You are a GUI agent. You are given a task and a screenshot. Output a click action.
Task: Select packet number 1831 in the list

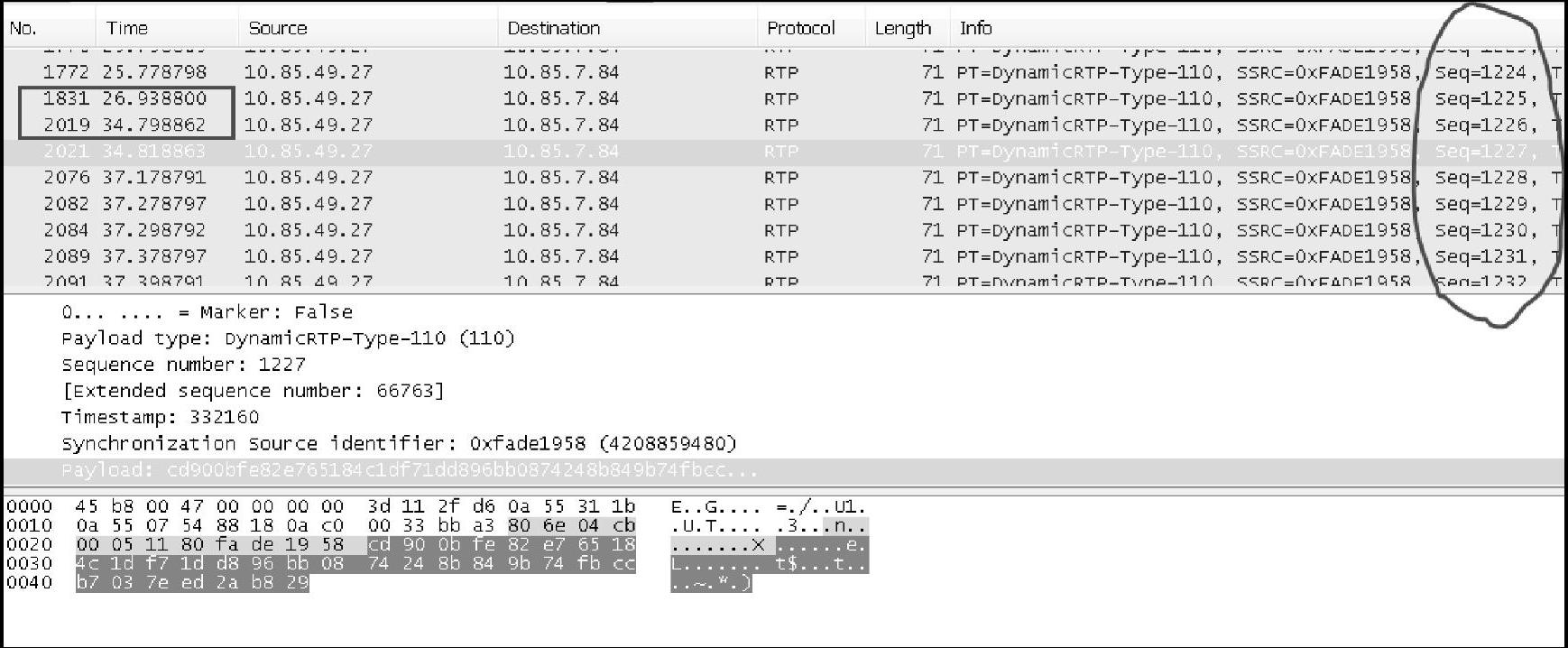click(x=784, y=98)
